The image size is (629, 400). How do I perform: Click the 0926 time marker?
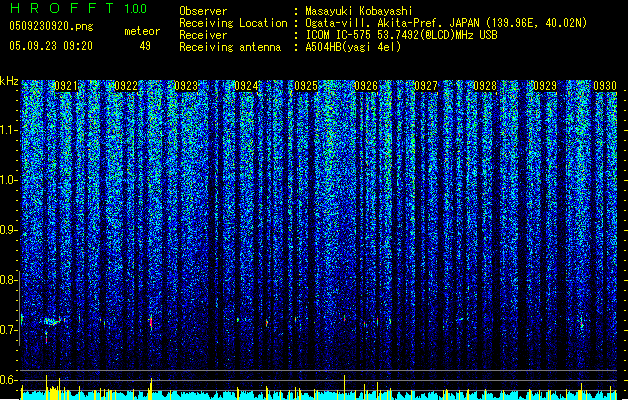366,86
